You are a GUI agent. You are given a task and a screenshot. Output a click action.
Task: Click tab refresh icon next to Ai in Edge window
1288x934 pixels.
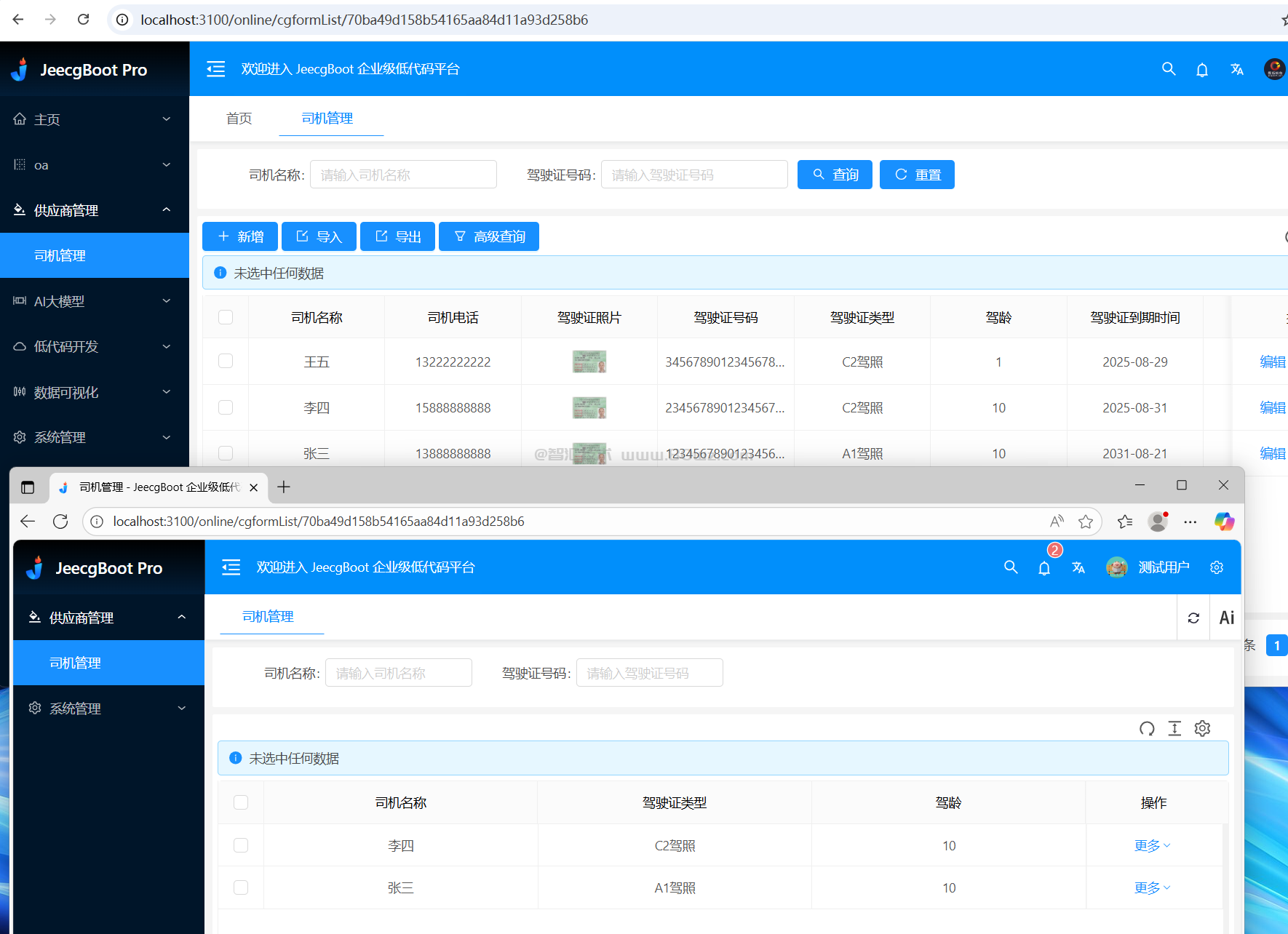1193,618
